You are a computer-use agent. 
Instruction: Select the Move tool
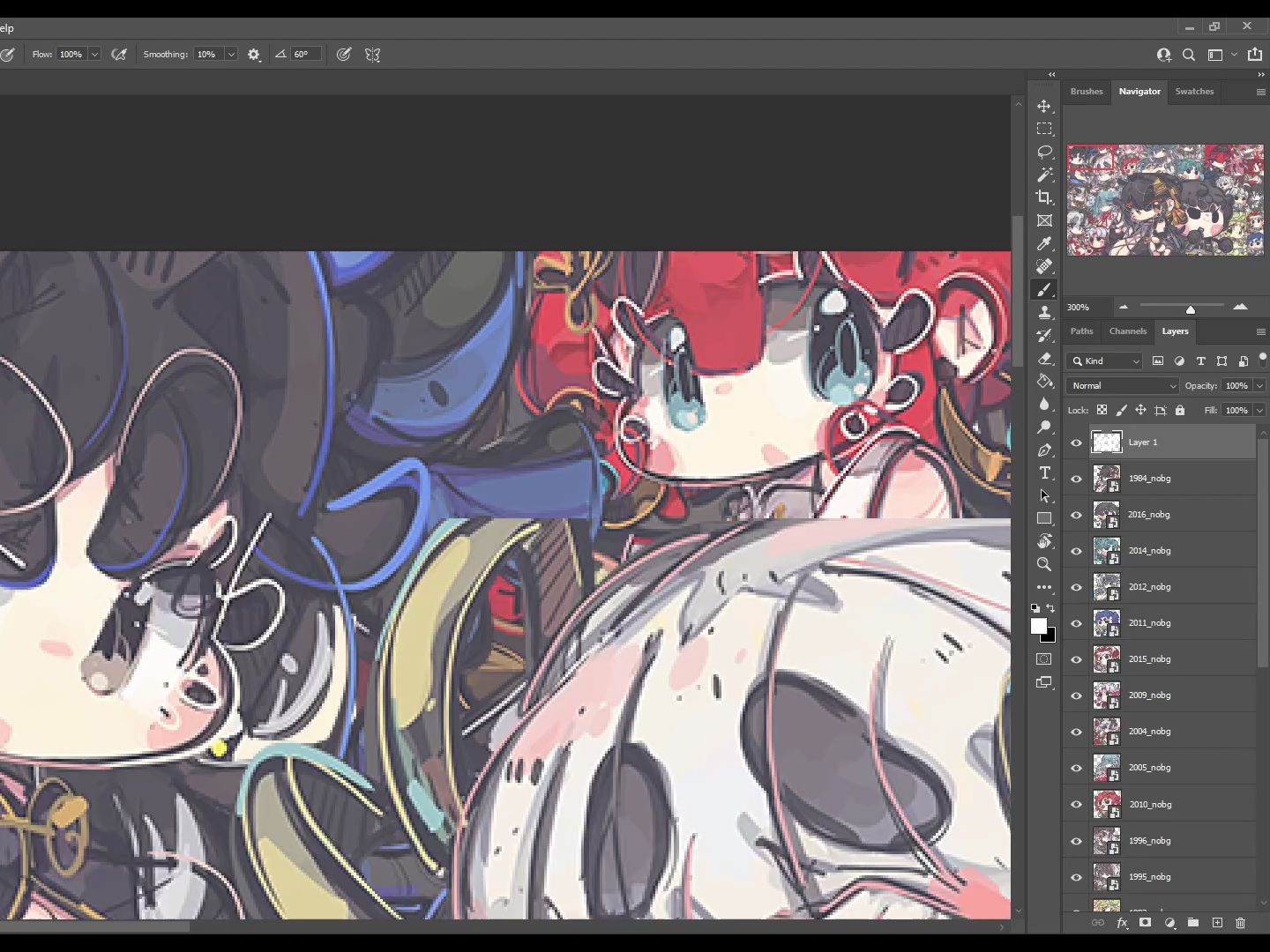[1044, 106]
